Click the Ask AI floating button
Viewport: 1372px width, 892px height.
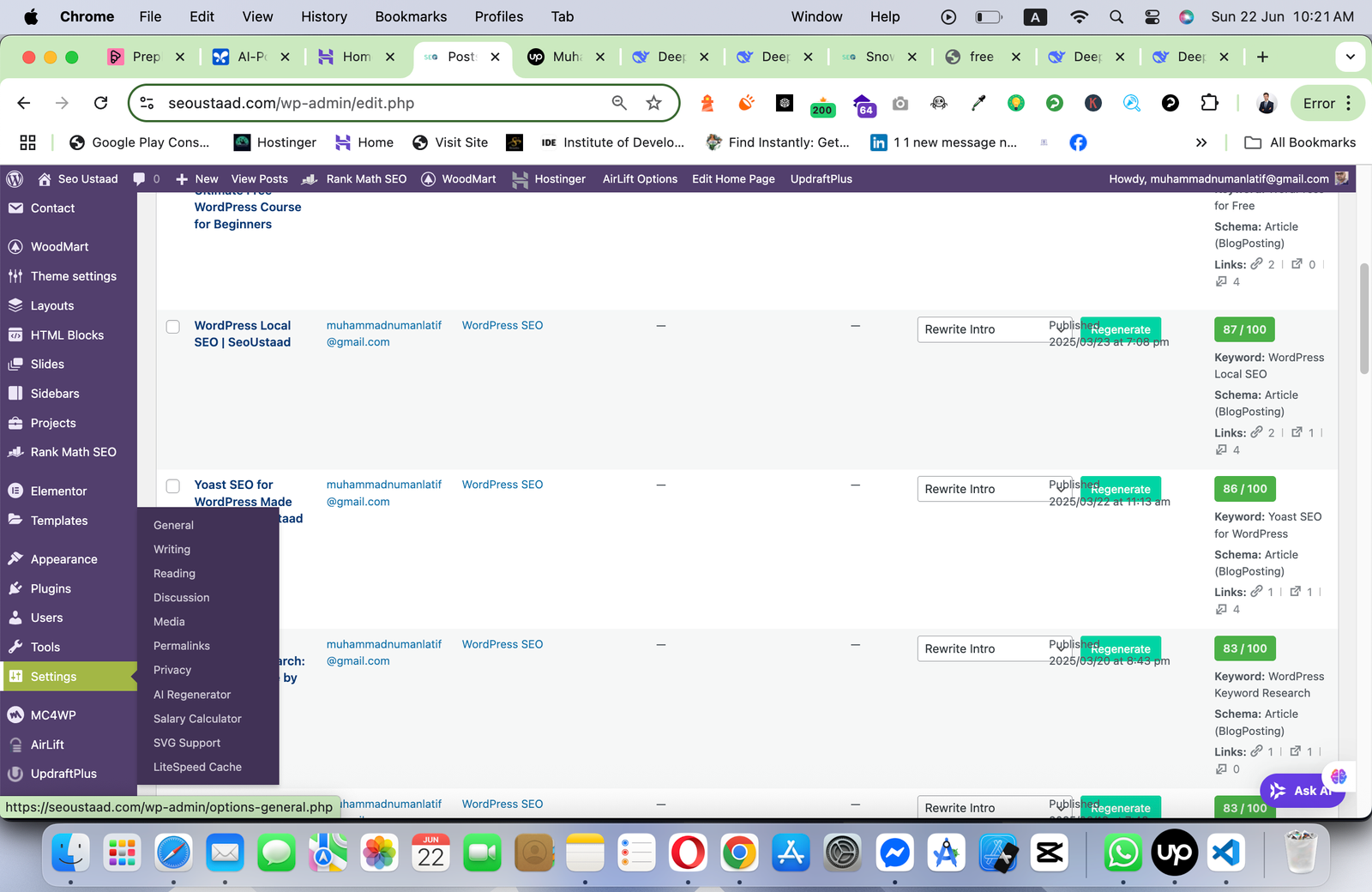pos(1303,791)
